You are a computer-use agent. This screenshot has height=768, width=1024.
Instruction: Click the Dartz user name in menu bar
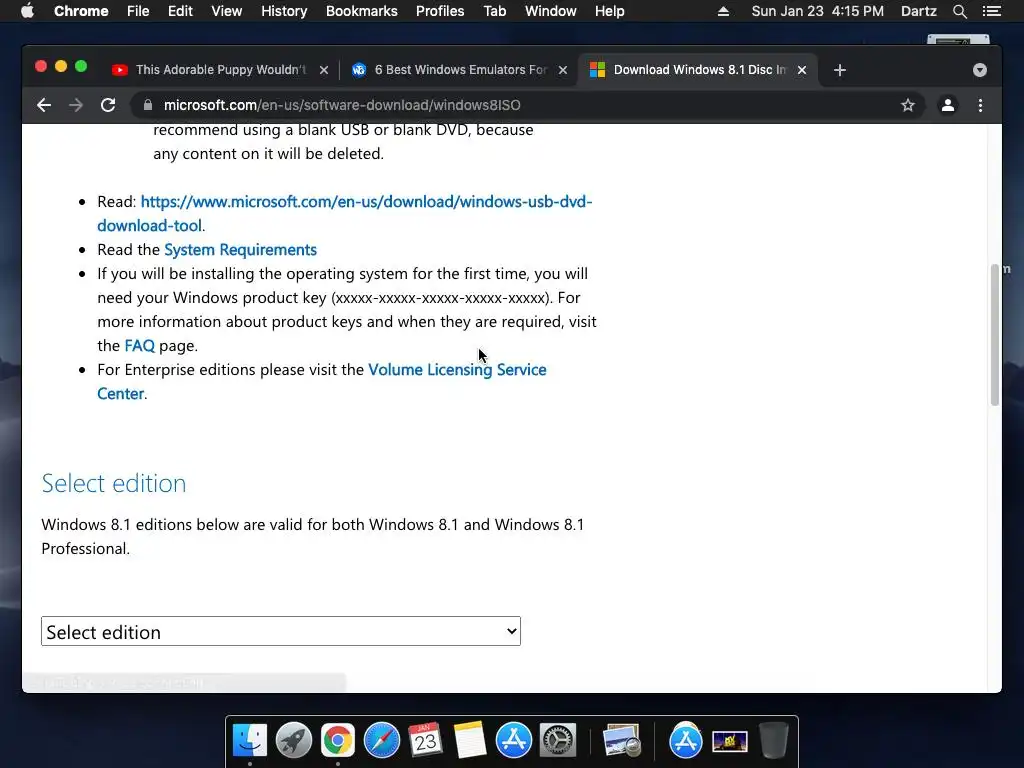[919, 11]
